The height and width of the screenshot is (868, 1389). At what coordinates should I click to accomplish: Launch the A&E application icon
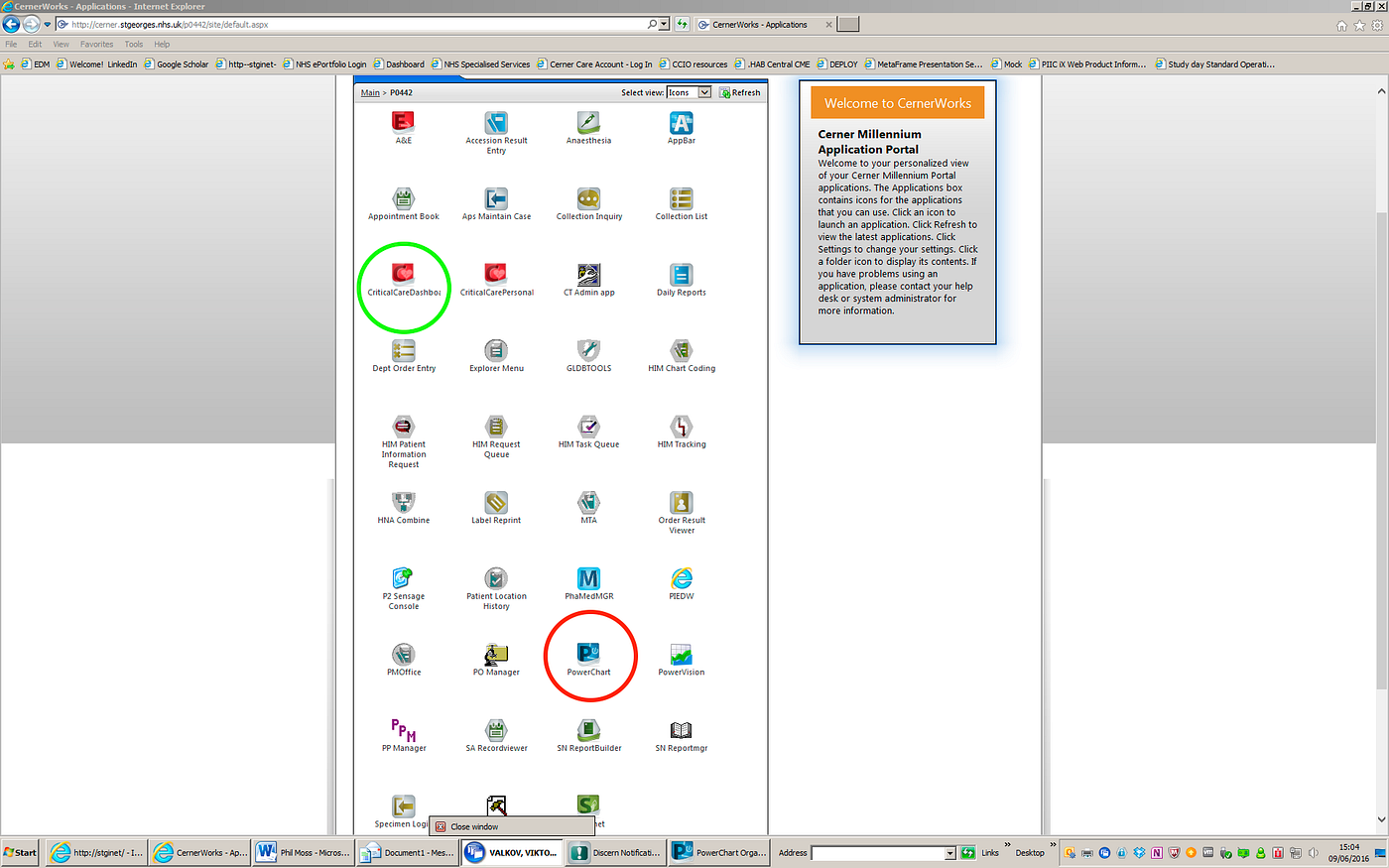403,123
